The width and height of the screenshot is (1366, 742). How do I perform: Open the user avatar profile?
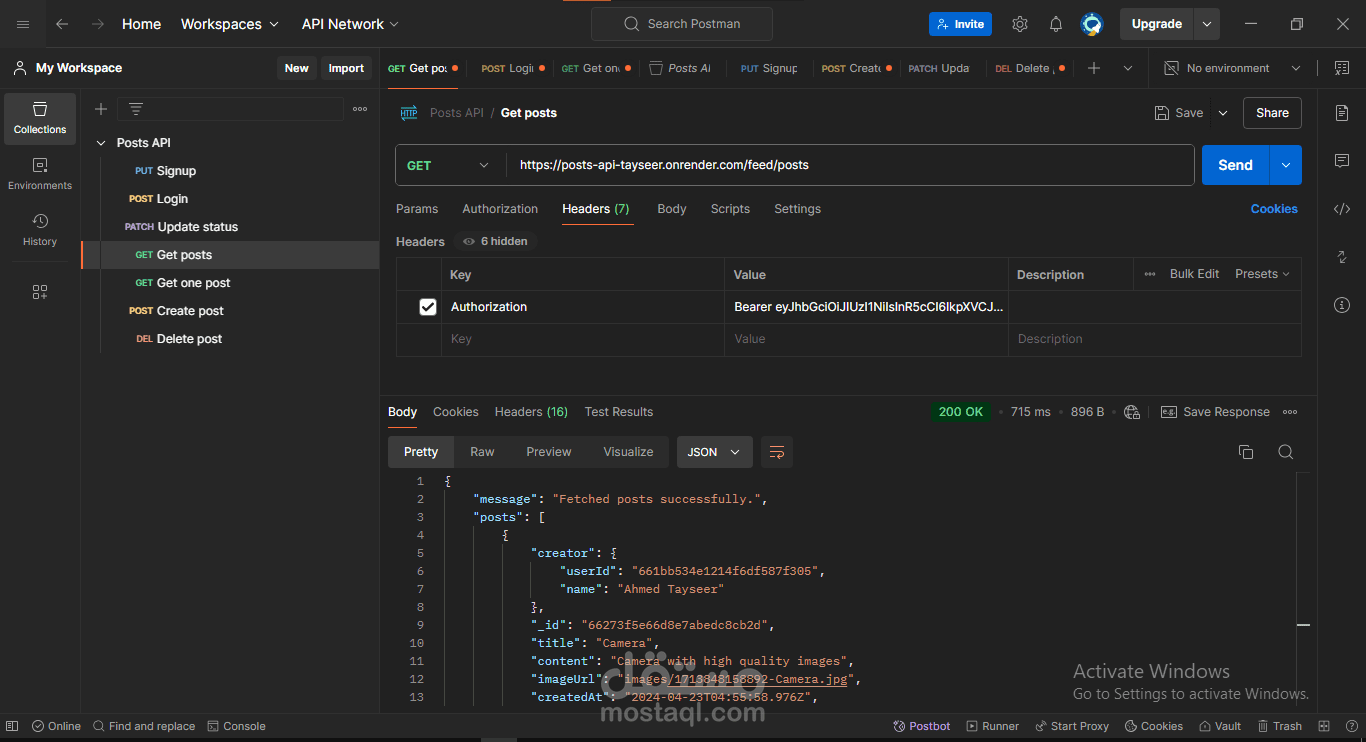pos(1092,24)
